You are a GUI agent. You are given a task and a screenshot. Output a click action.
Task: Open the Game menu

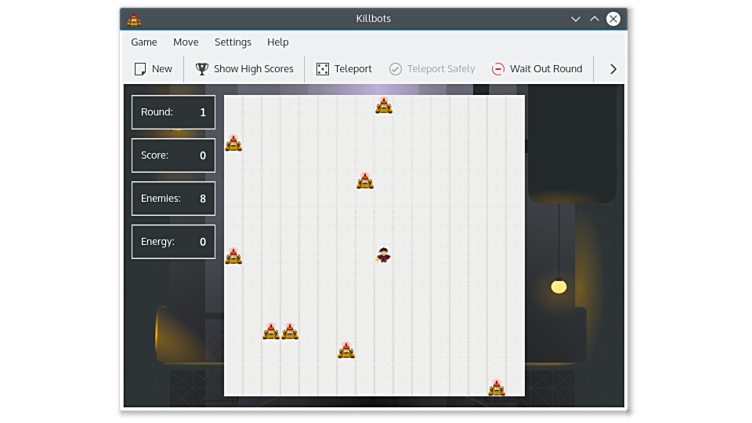[x=144, y=42]
